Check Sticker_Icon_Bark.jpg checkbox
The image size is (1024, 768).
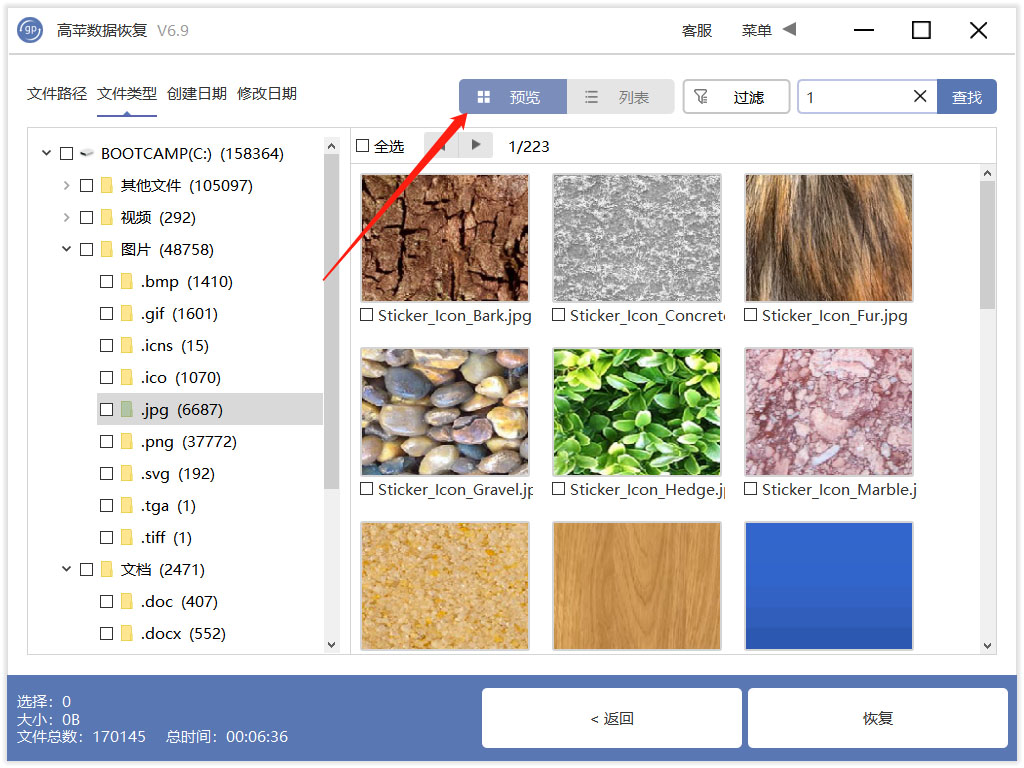[367, 315]
